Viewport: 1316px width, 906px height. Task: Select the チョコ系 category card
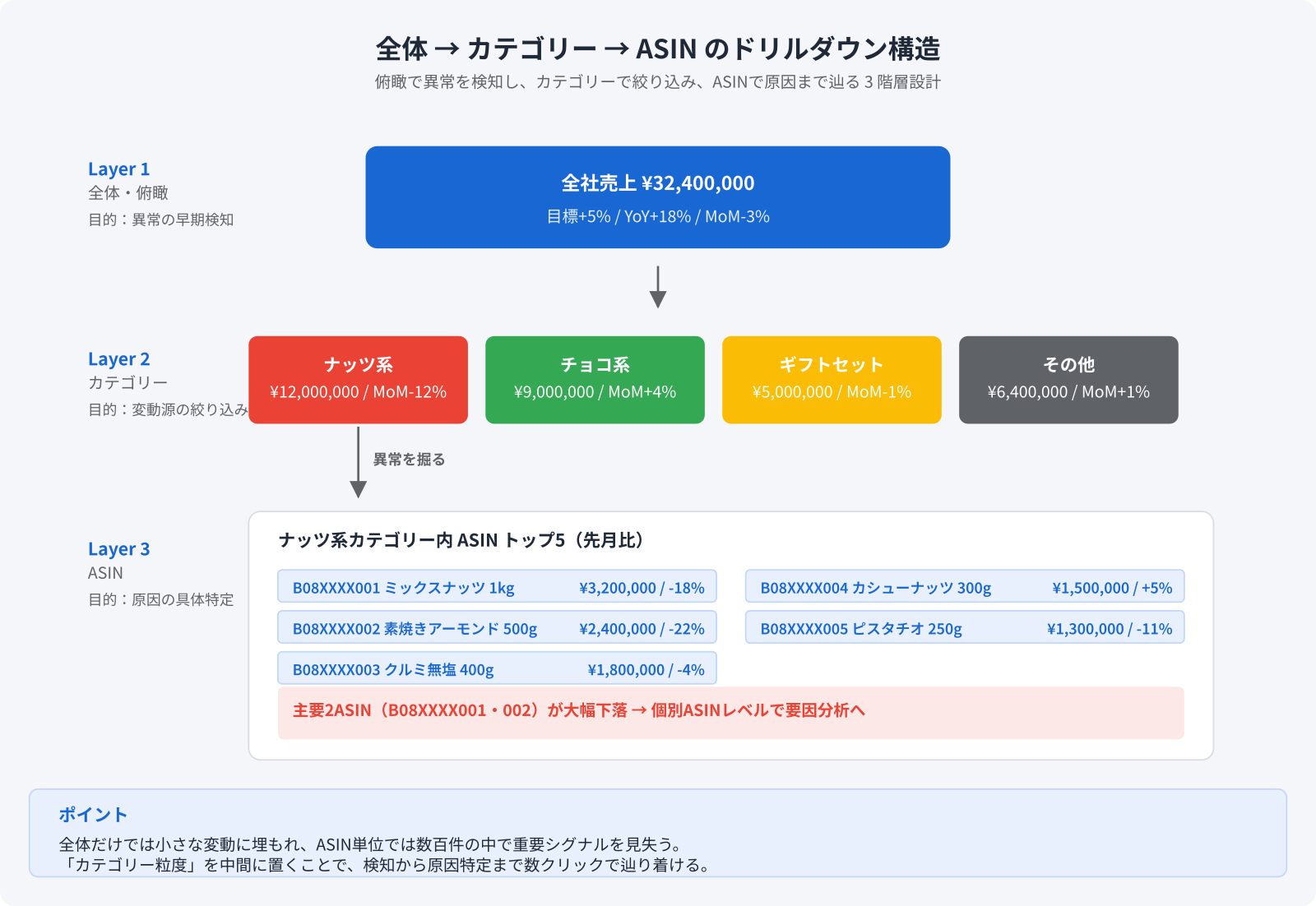[594, 379]
